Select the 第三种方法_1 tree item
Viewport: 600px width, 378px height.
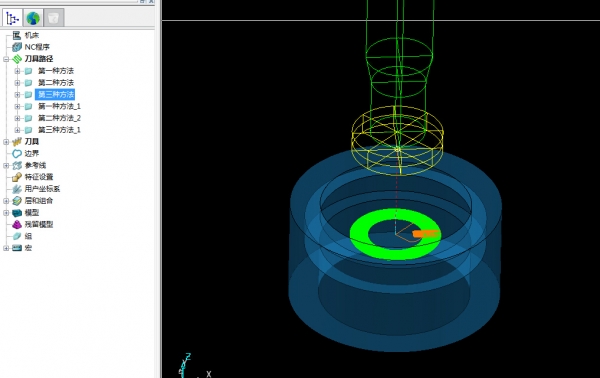tap(59, 130)
